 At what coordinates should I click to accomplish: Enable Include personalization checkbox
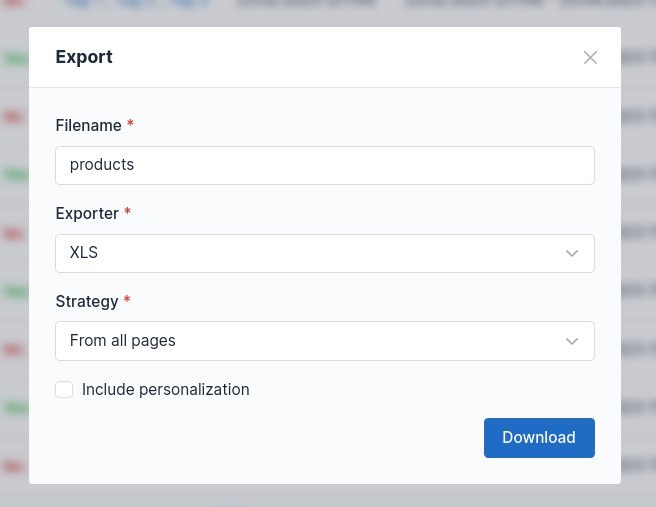[x=64, y=389]
